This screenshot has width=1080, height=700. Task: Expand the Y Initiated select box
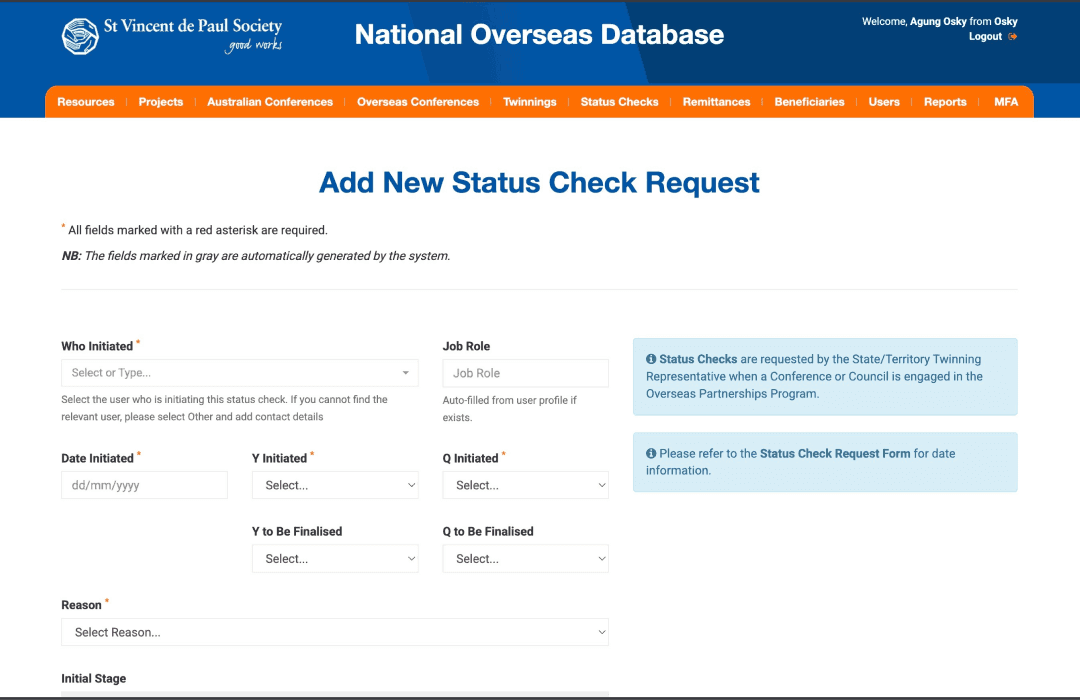(x=335, y=485)
